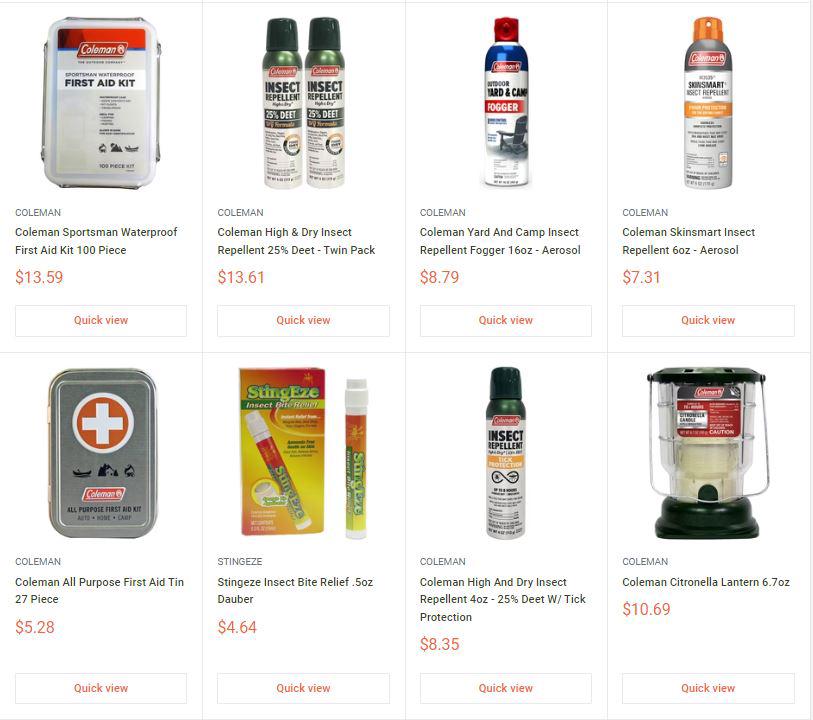Quick view the Citronella Lantern
Image resolution: width=813 pixels, height=720 pixels.
click(x=708, y=688)
